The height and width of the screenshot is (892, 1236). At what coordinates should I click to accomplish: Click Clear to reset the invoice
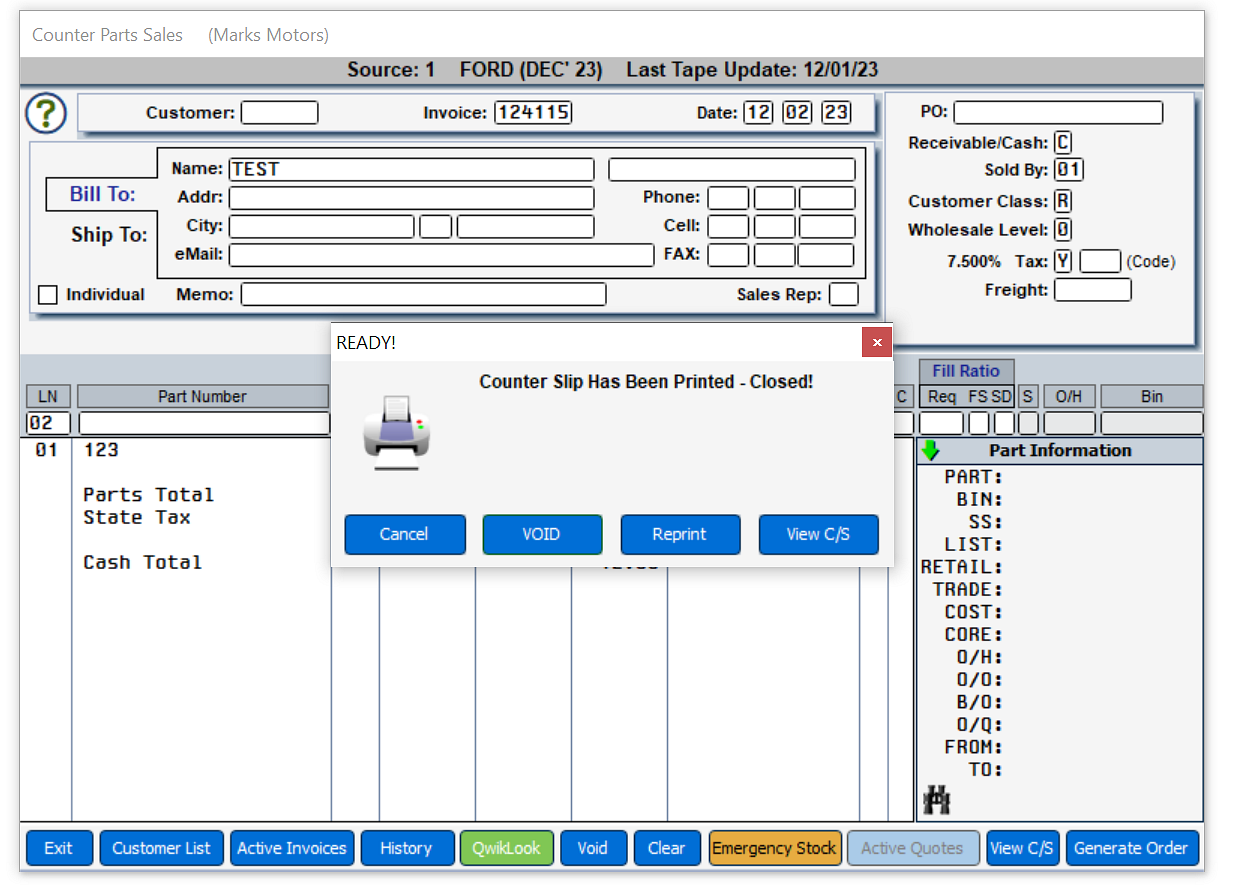coord(667,847)
